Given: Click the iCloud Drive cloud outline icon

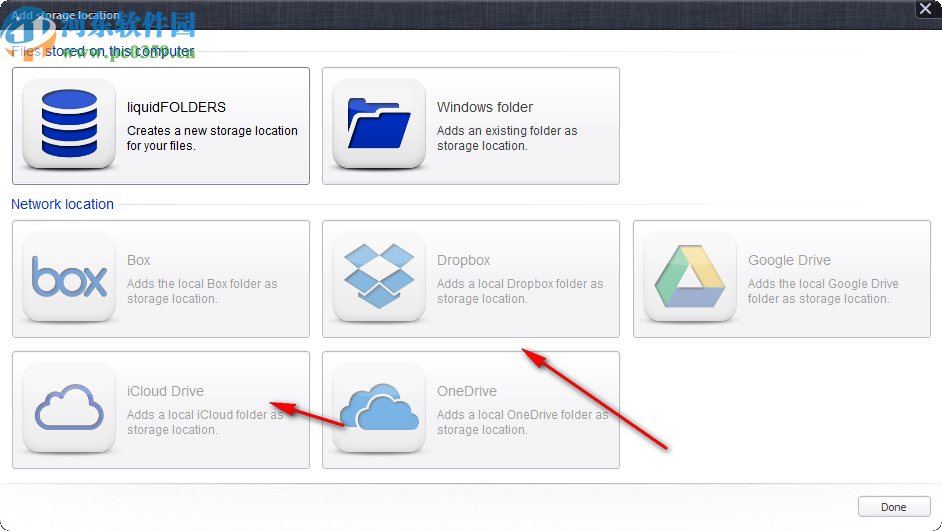Looking at the screenshot, I should [69, 407].
